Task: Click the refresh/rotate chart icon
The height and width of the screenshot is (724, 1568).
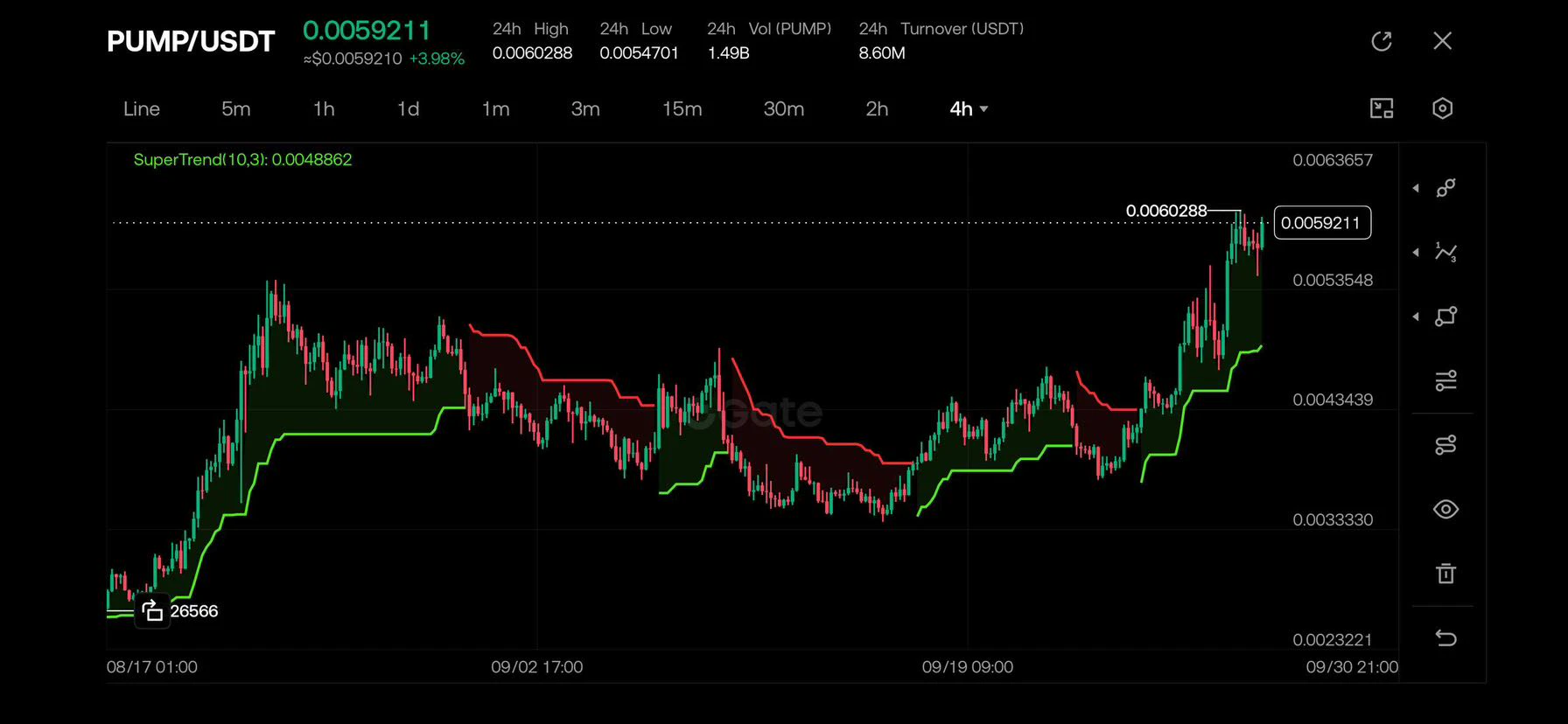Action: [x=1382, y=41]
